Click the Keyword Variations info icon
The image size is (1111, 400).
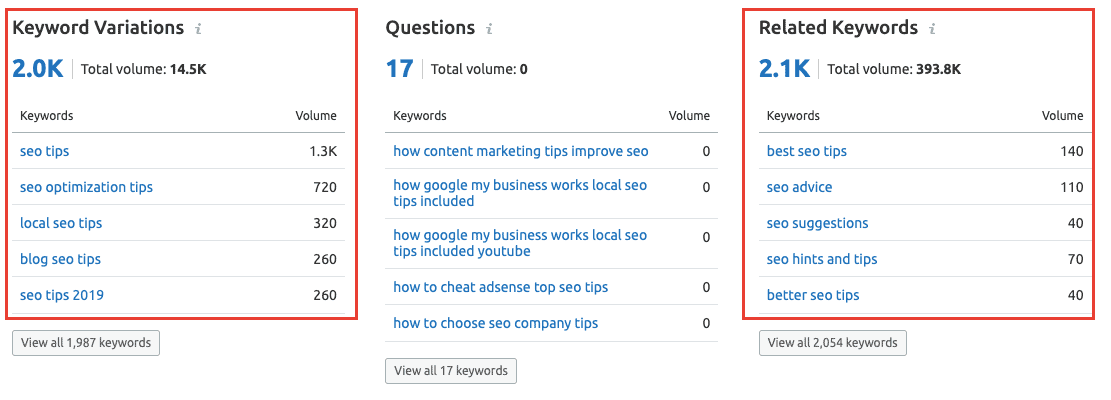click(198, 29)
